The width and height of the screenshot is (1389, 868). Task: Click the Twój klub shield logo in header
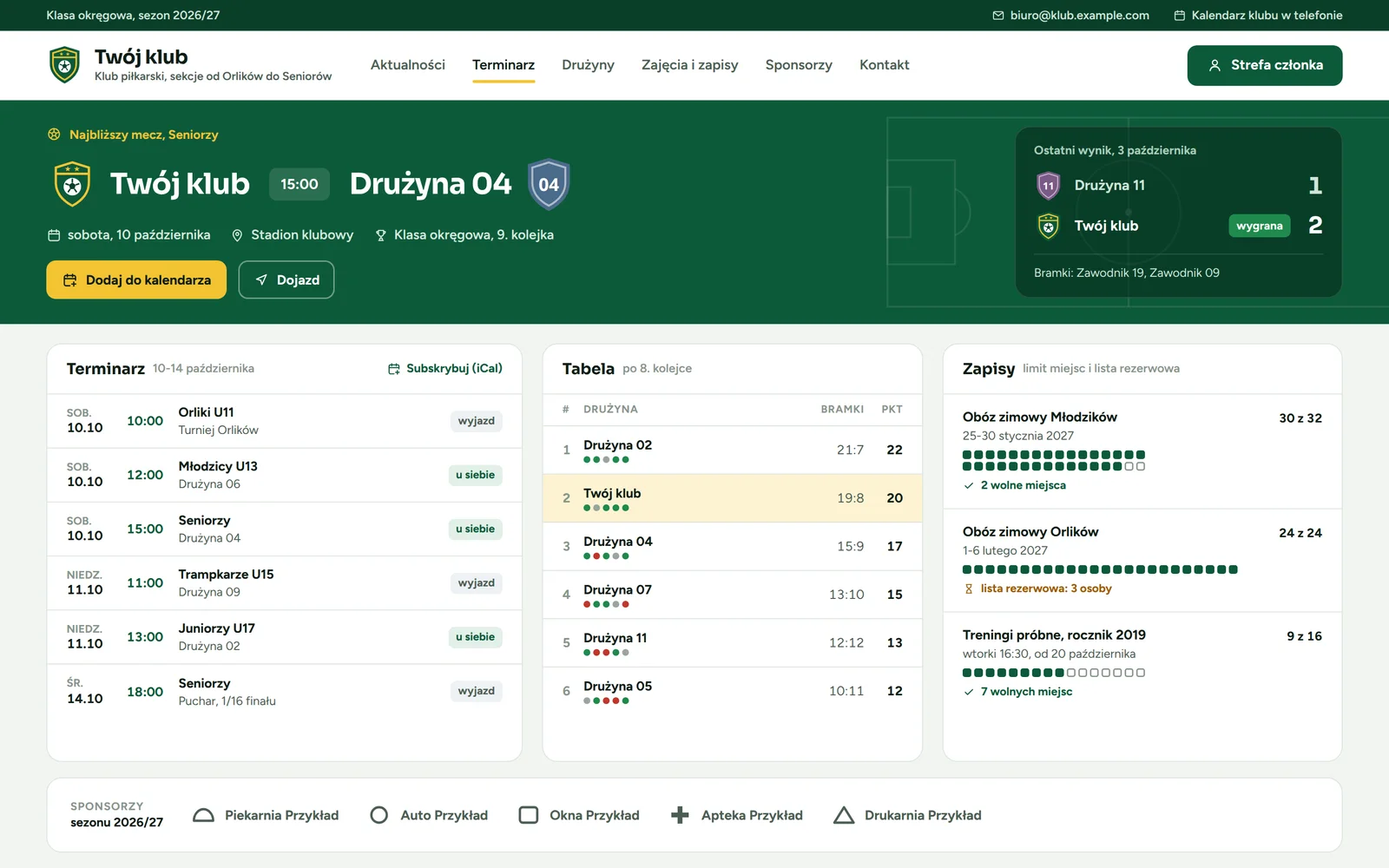[65, 65]
